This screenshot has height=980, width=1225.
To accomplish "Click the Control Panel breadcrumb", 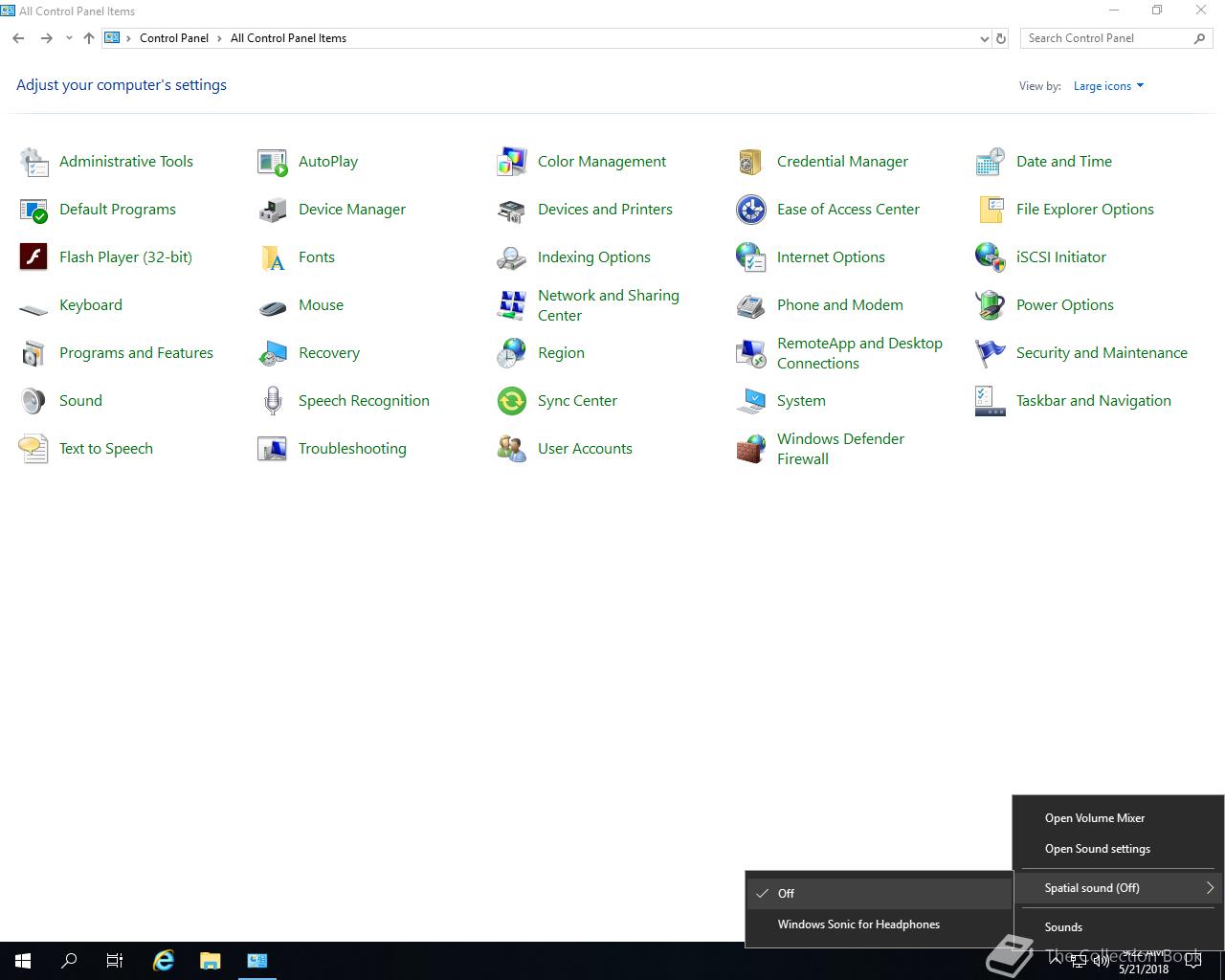I will point(174,38).
